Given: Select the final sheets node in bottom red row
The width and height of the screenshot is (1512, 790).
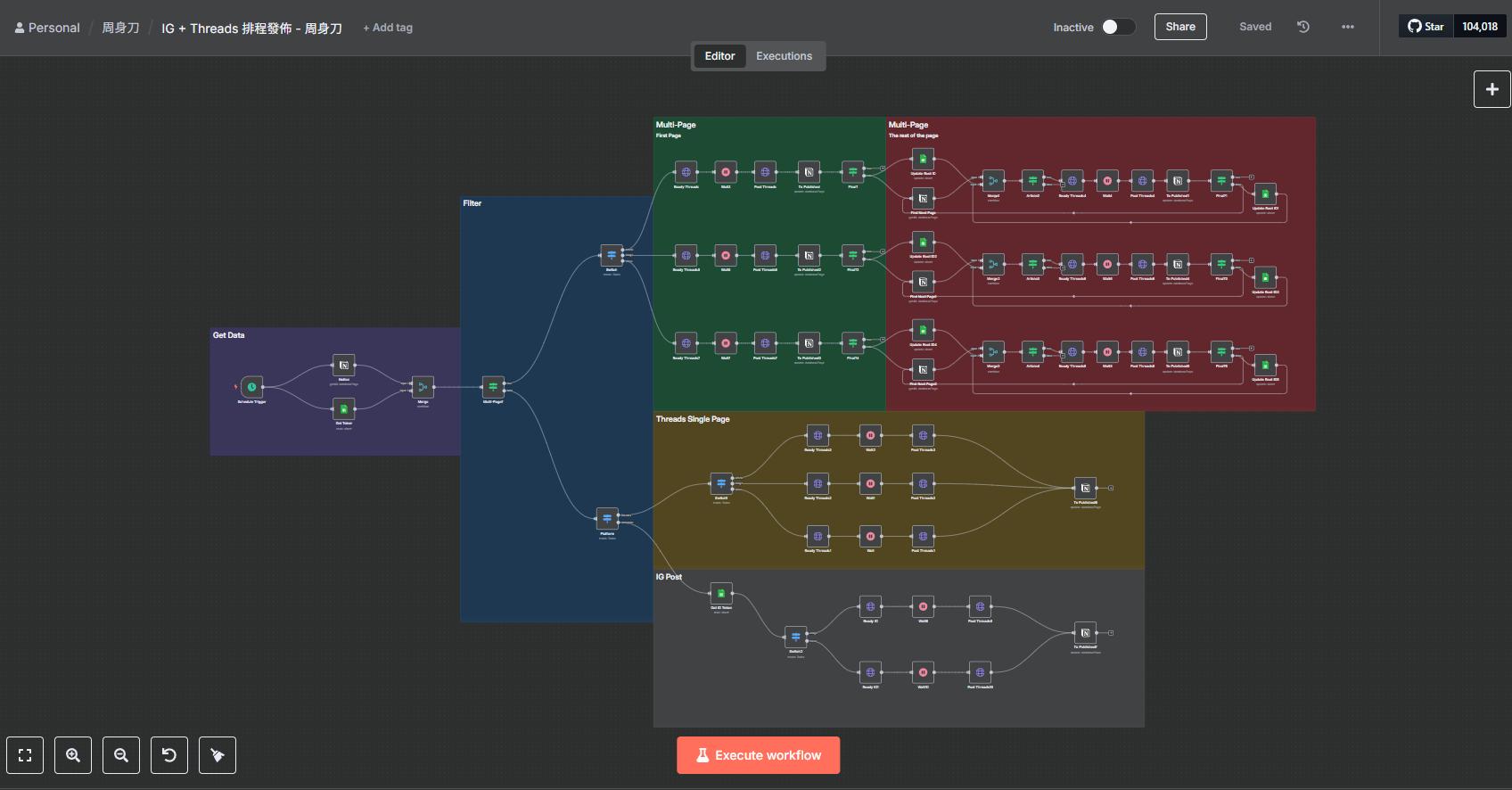Looking at the screenshot, I should tap(1265, 365).
